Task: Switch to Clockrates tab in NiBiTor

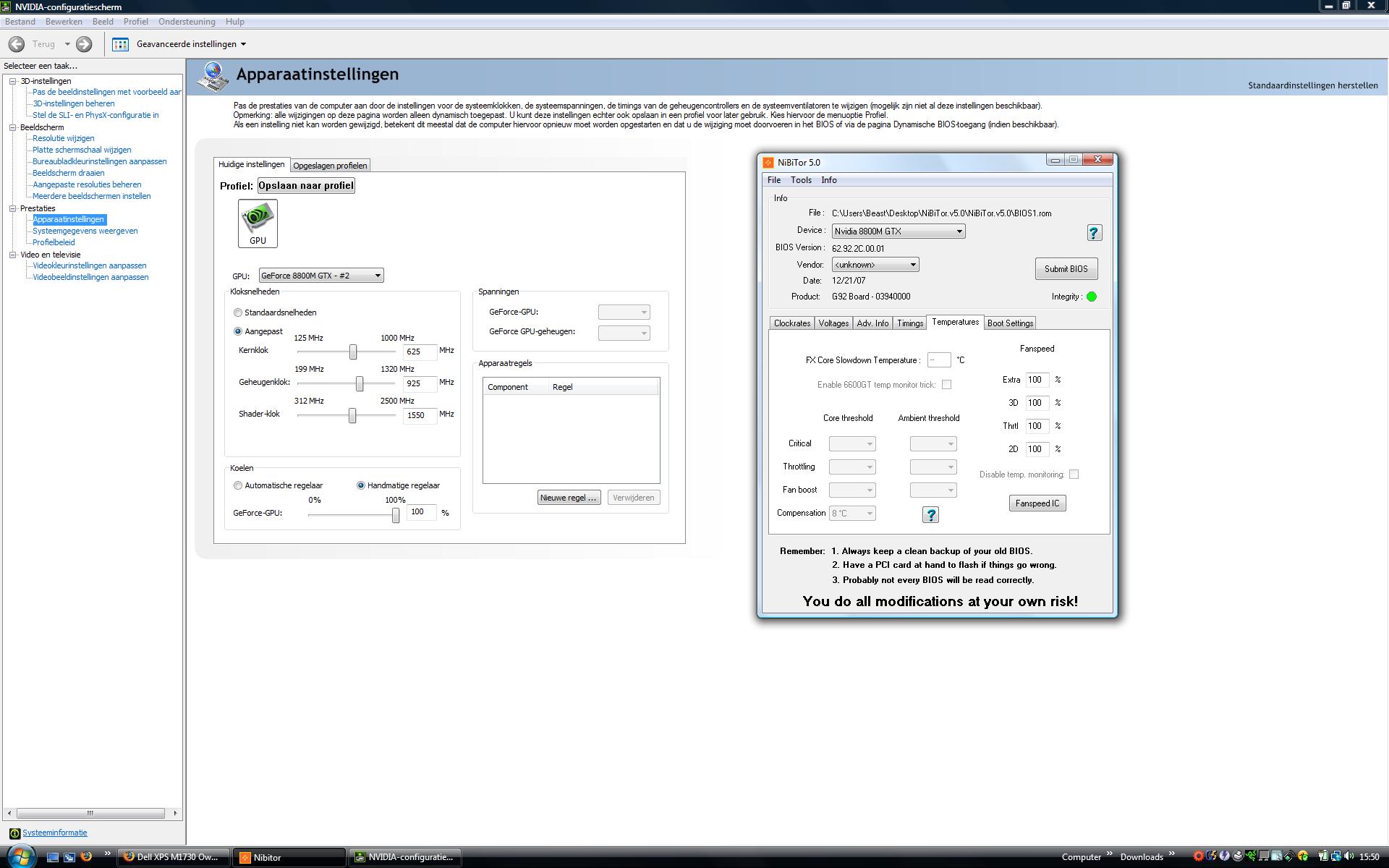Action: [x=792, y=323]
